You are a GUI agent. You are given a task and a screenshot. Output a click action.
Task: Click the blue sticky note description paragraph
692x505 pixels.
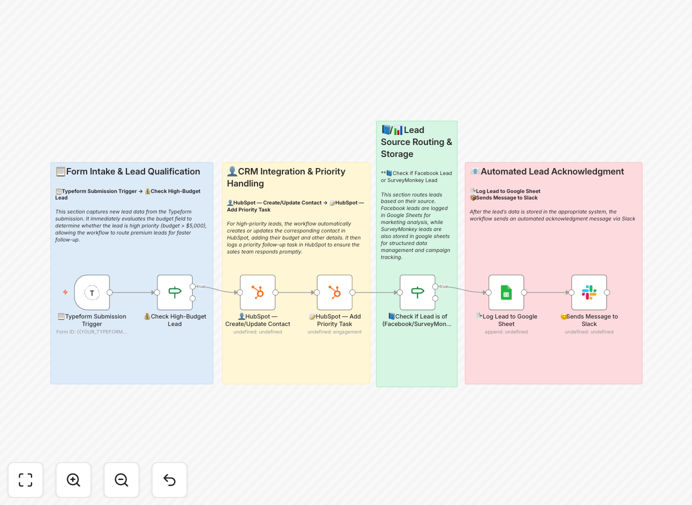point(131,226)
